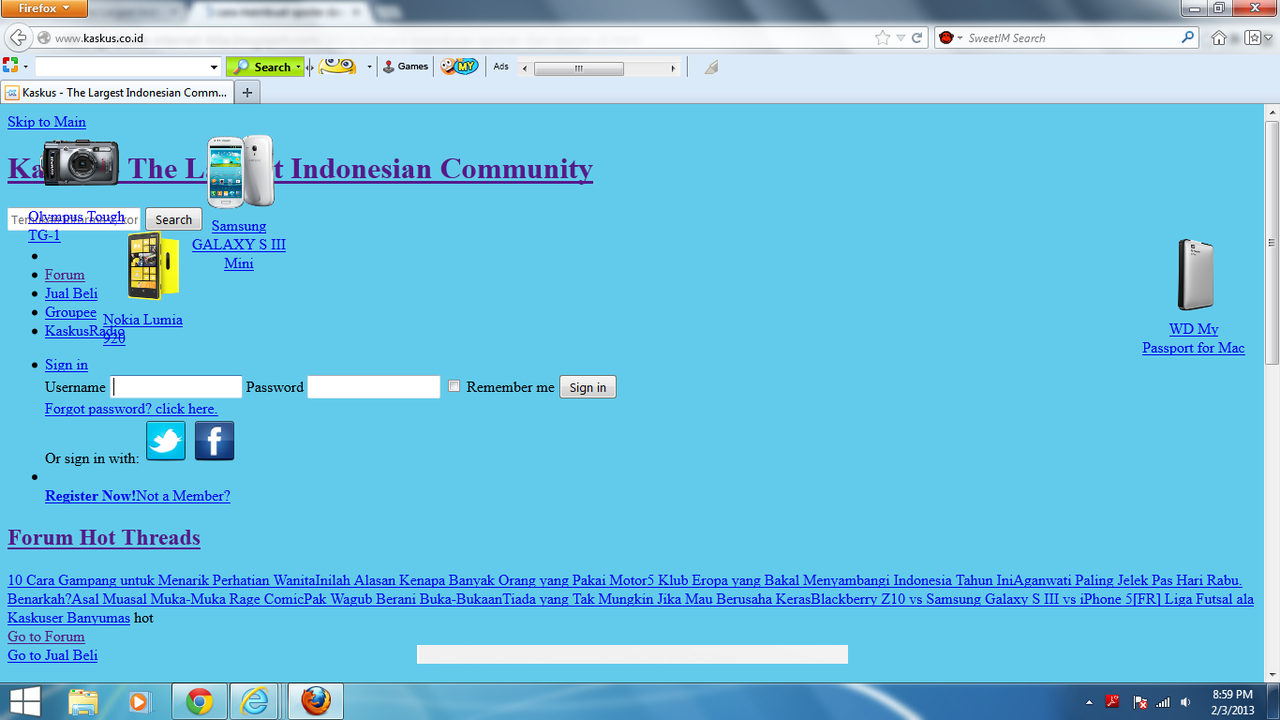The image size is (1280, 720).
Task: Open the WD My Passport for Mac link
Action: click(1194, 338)
